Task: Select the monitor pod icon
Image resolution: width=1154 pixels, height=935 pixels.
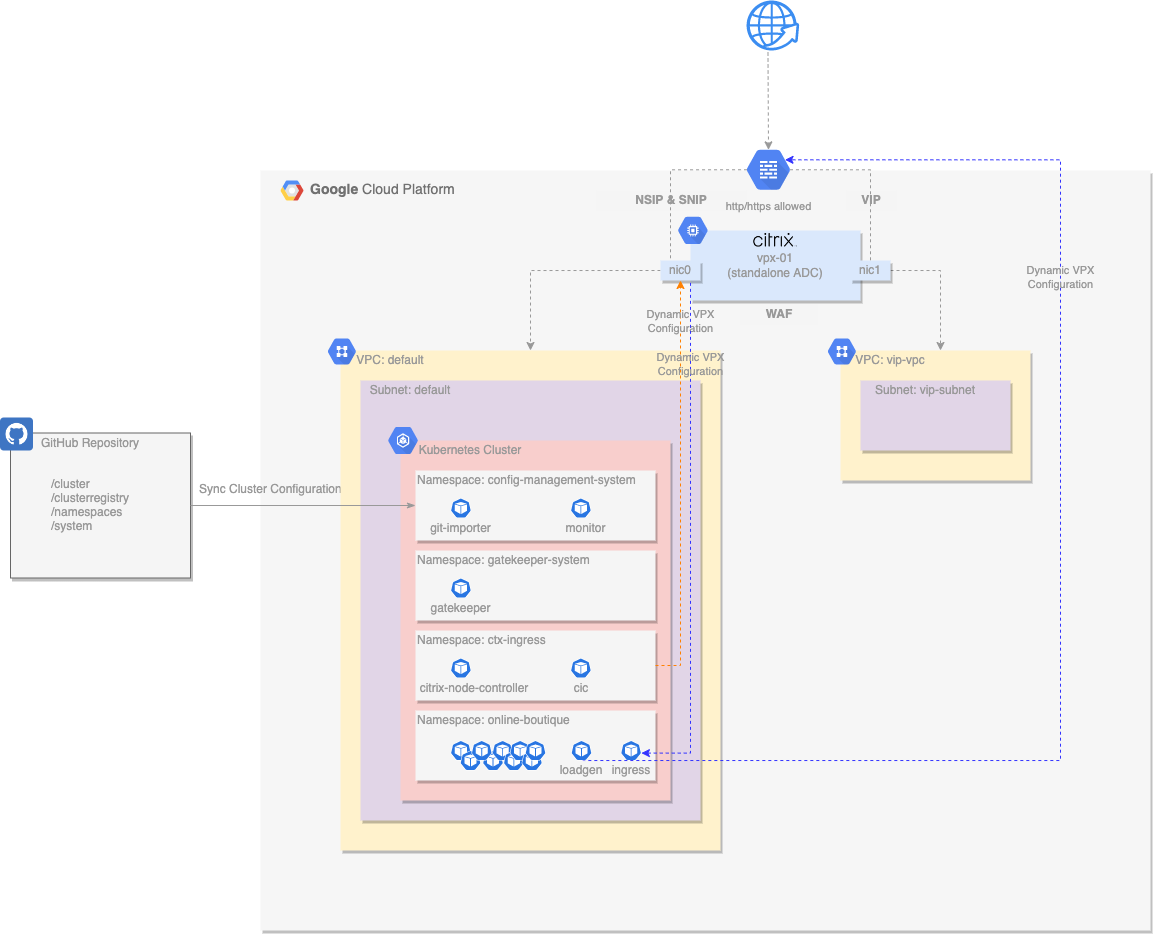Action: tap(581, 508)
